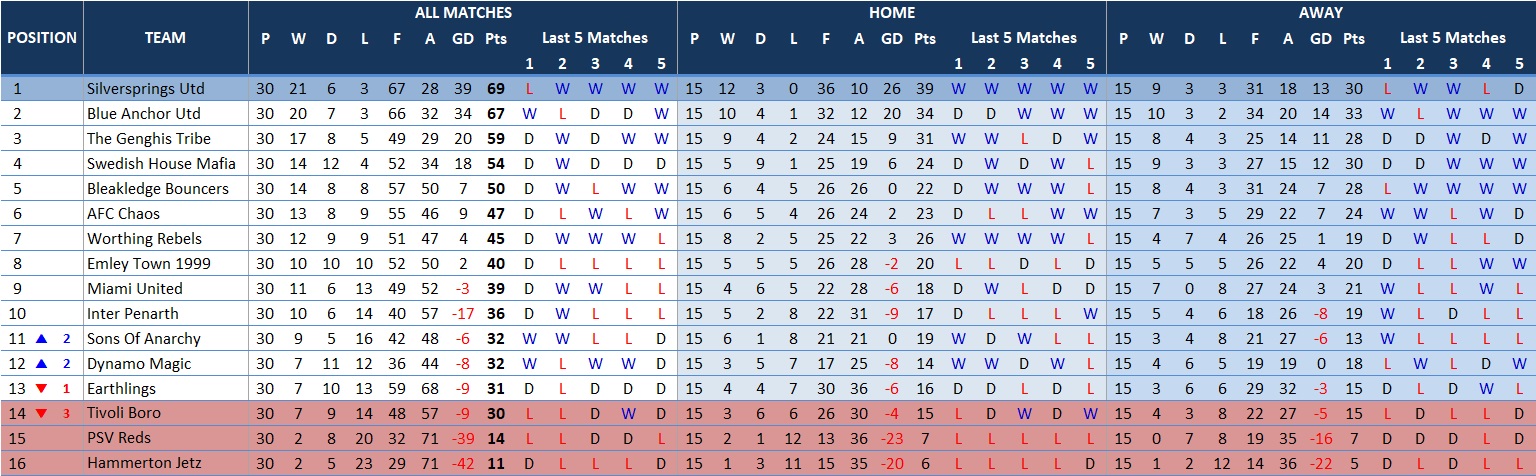Select the Bleakledge Bouncers team cell
1536x476 pixels.
pyautogui.click(x=157, y=188)
